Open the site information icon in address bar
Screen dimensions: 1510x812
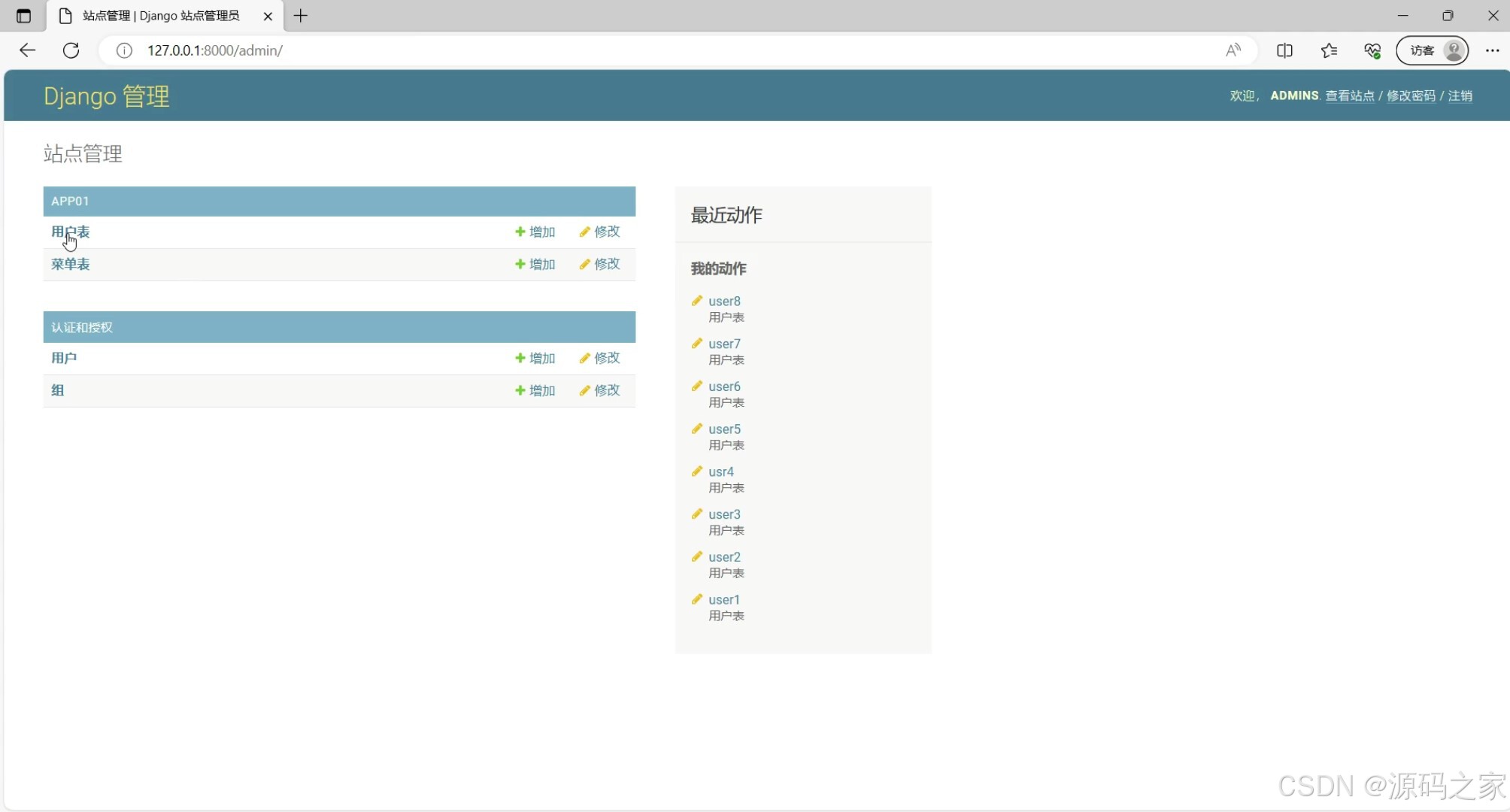click(124, 50)
